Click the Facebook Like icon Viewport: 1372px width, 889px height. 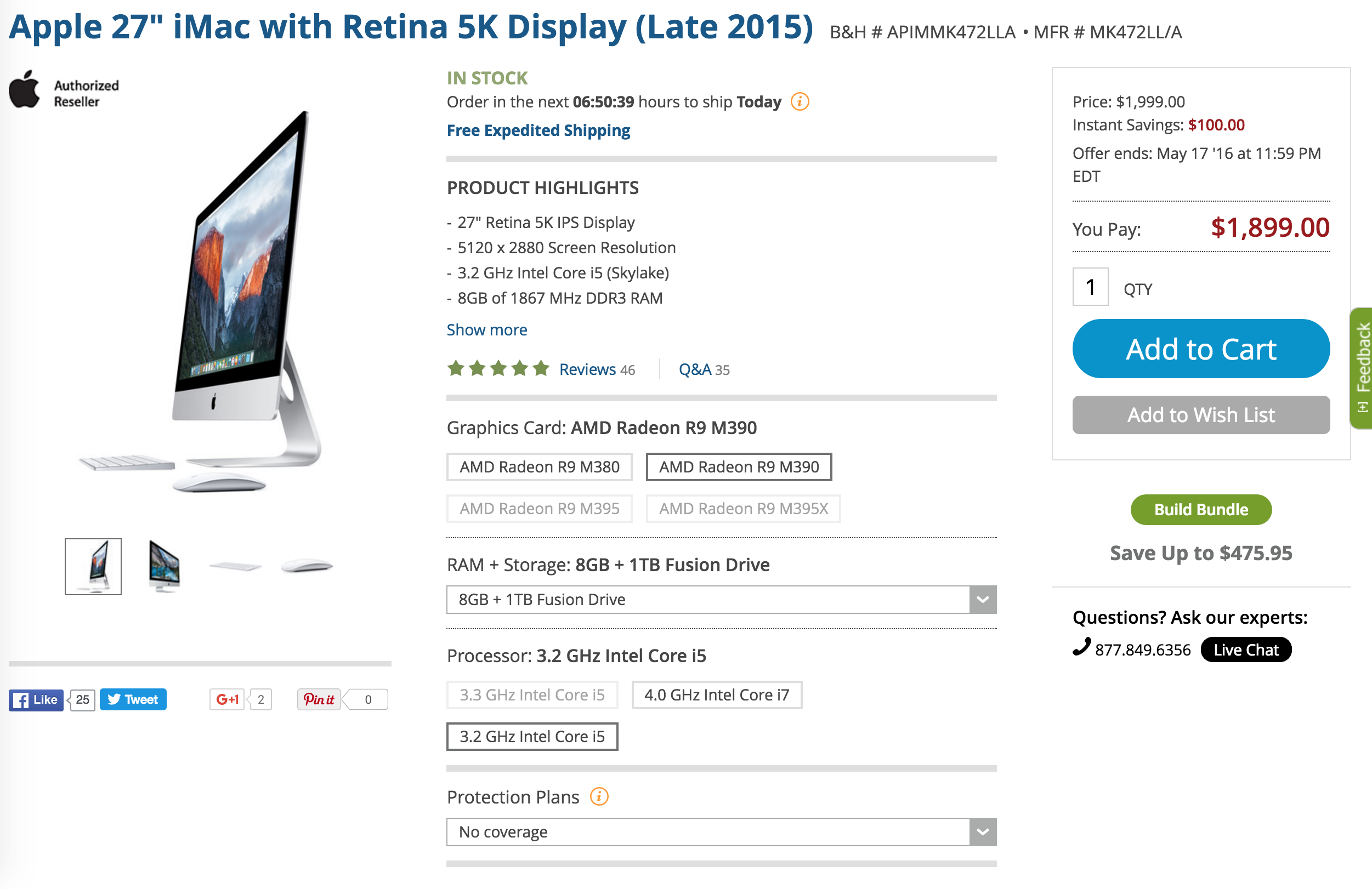pyautogui.click(x=36, y=700)
